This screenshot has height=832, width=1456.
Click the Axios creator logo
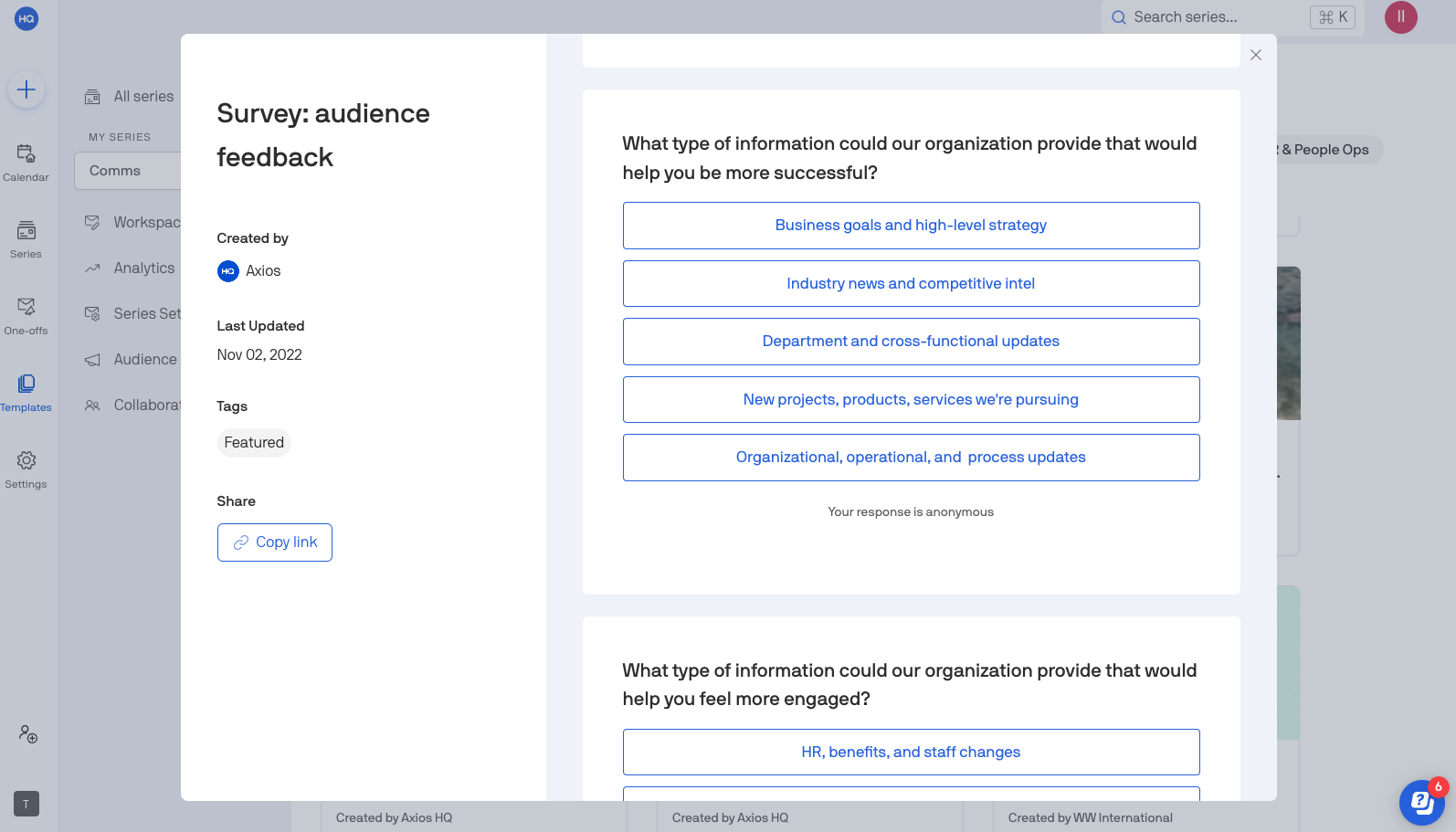[x=228, y=271]
